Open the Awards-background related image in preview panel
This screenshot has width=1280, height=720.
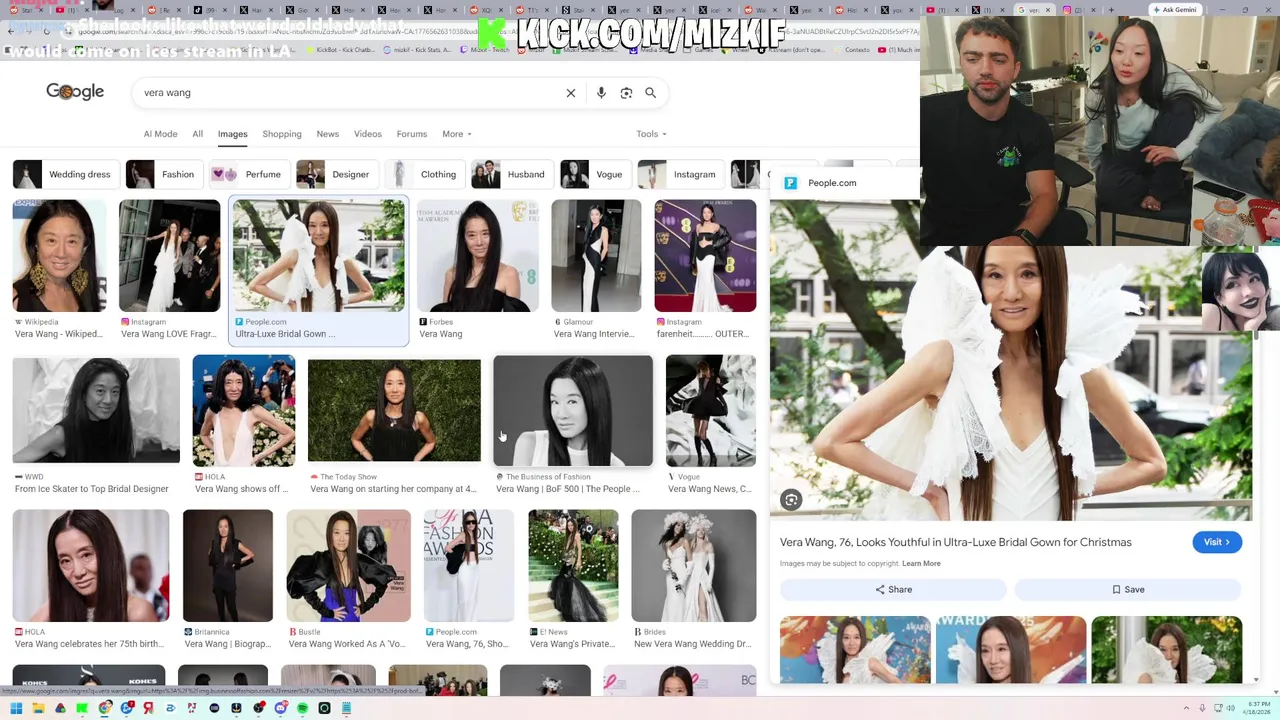(x=1011, y=650)
